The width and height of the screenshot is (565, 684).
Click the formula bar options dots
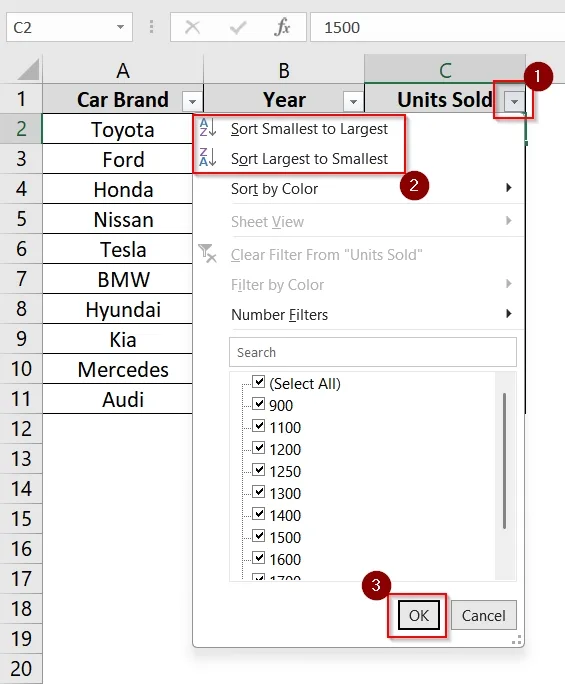point(151,27)
